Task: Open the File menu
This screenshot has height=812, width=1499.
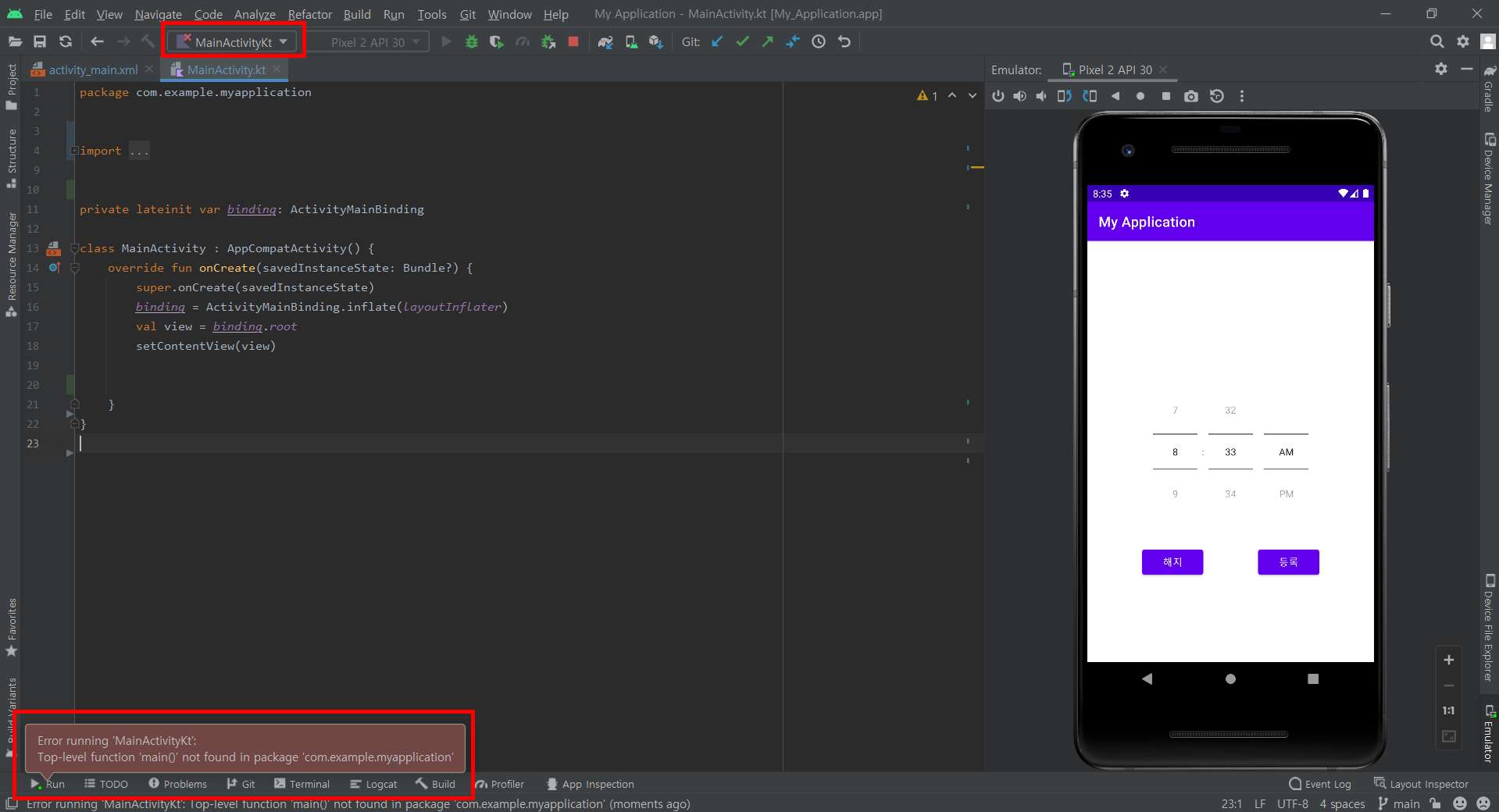Action: [x=43, y=14]
